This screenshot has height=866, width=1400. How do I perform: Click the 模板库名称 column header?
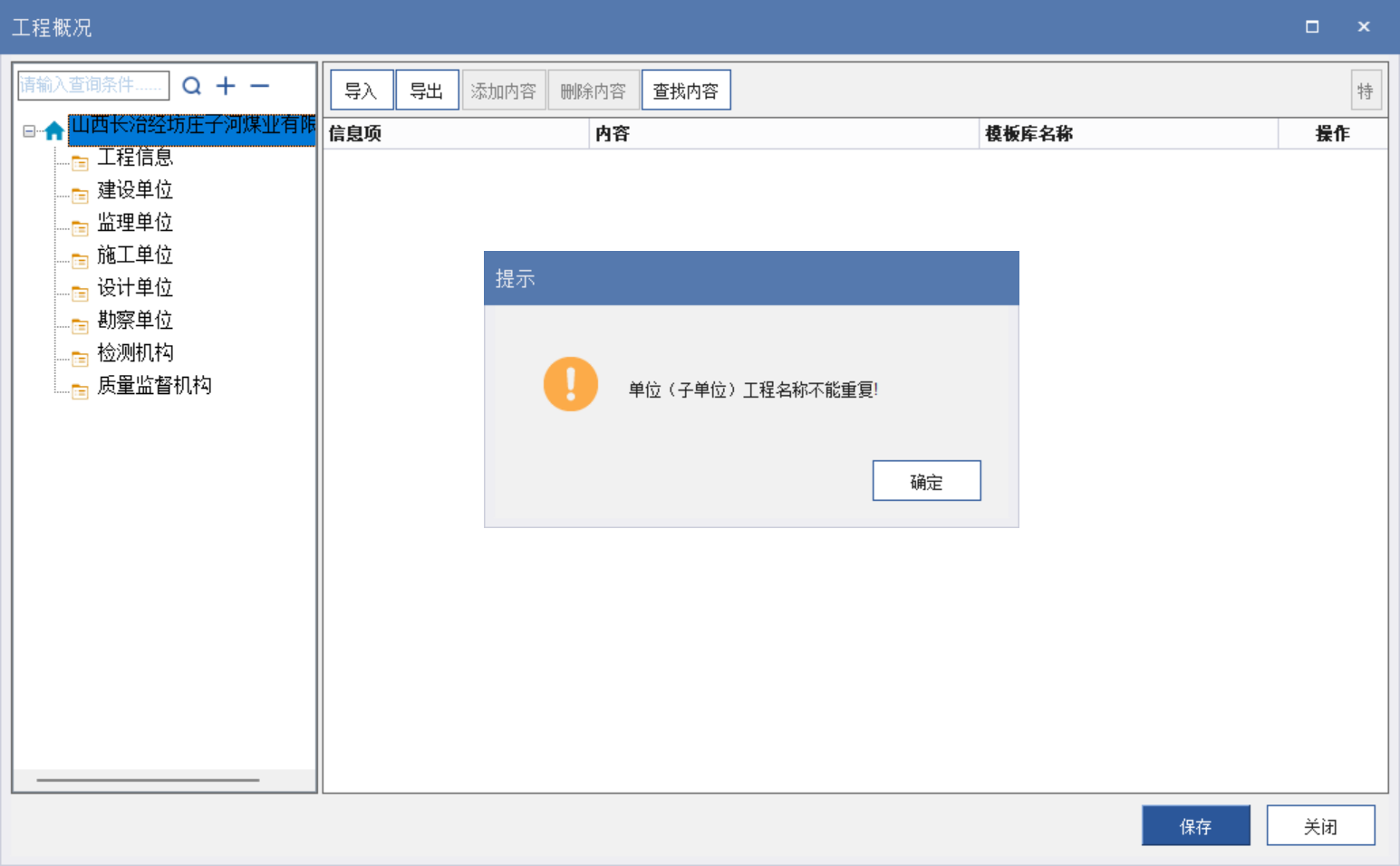click(x=1128, y=134)
